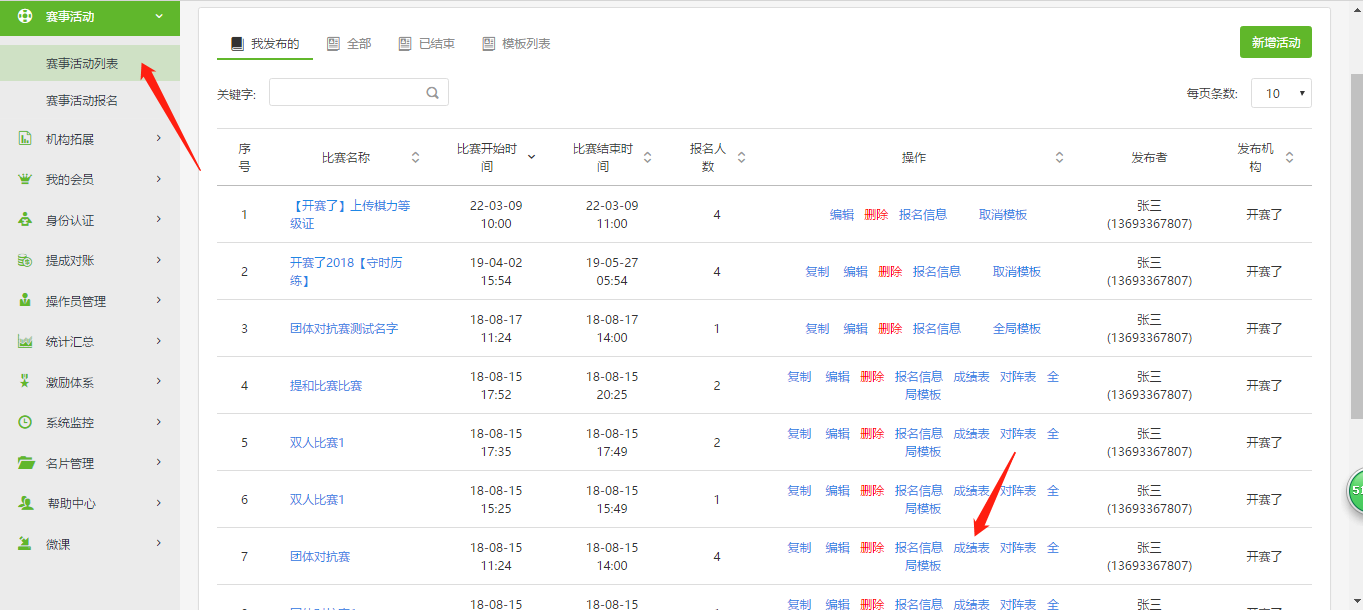Expand the 我的会员 submenu arrow
Screen dimensions: 1363x610
click(159, 179)
